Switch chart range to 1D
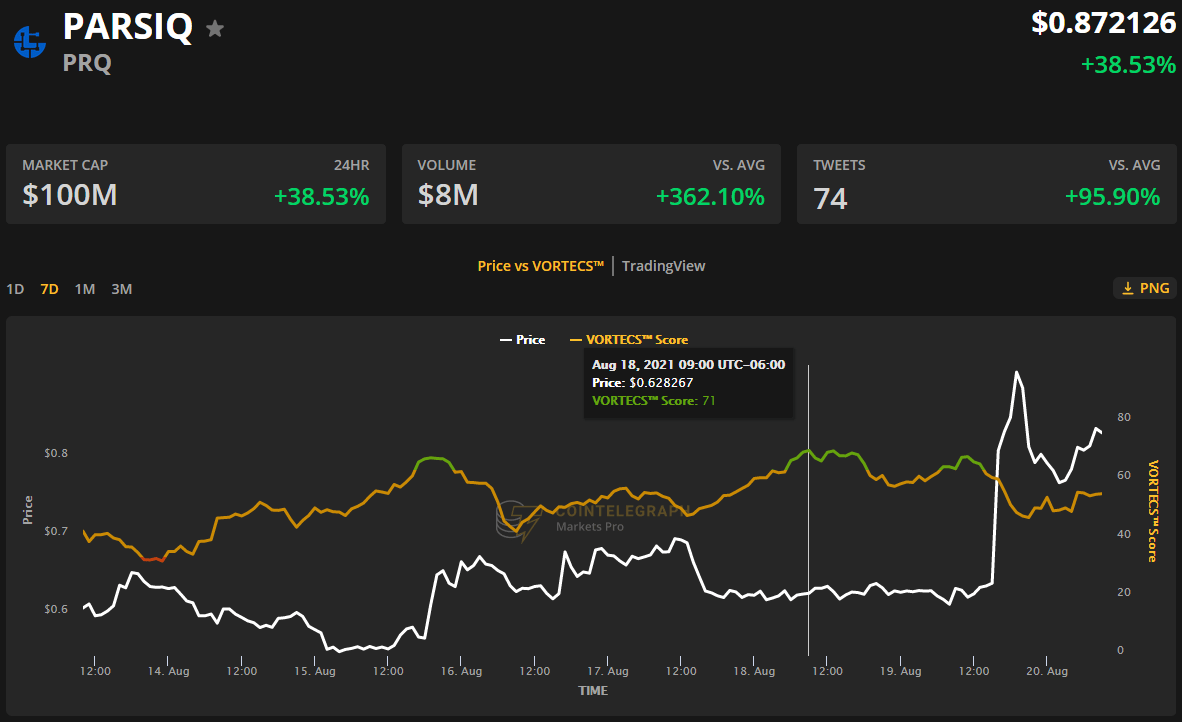 pos(15,289)
